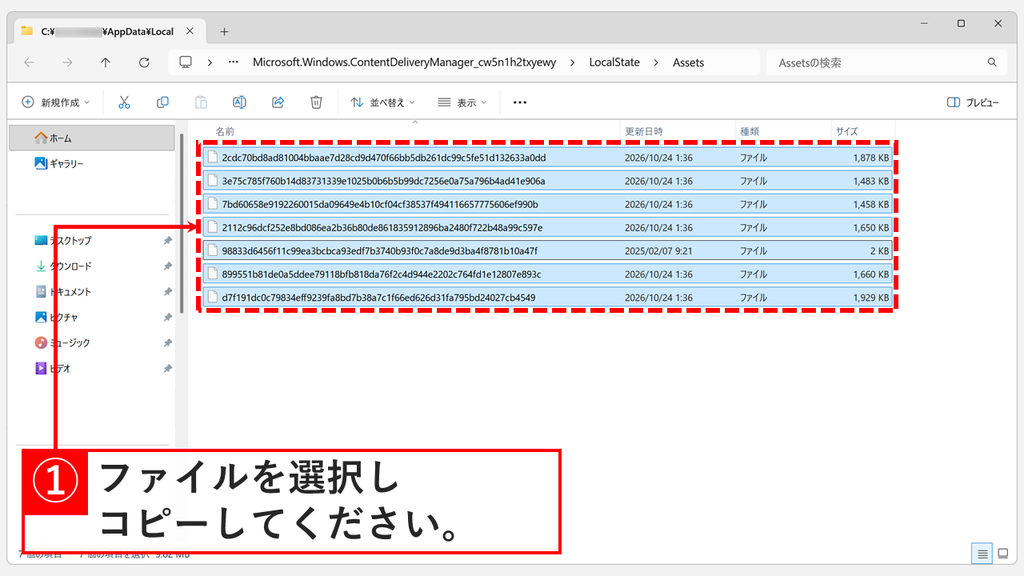Click the Copy icon in toolbar
This screenshot has height=576, width=1024.
pyautogui.click(x=163, y=102)
